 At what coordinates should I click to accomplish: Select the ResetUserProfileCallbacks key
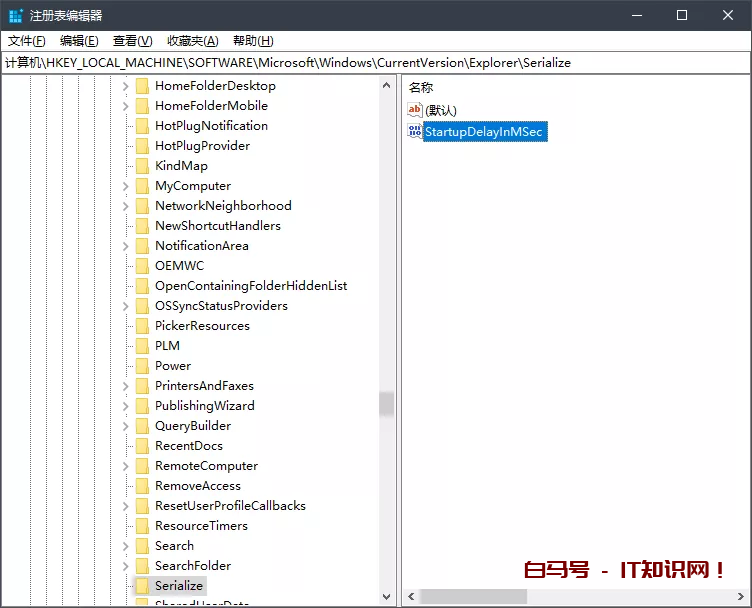point(230,506)
